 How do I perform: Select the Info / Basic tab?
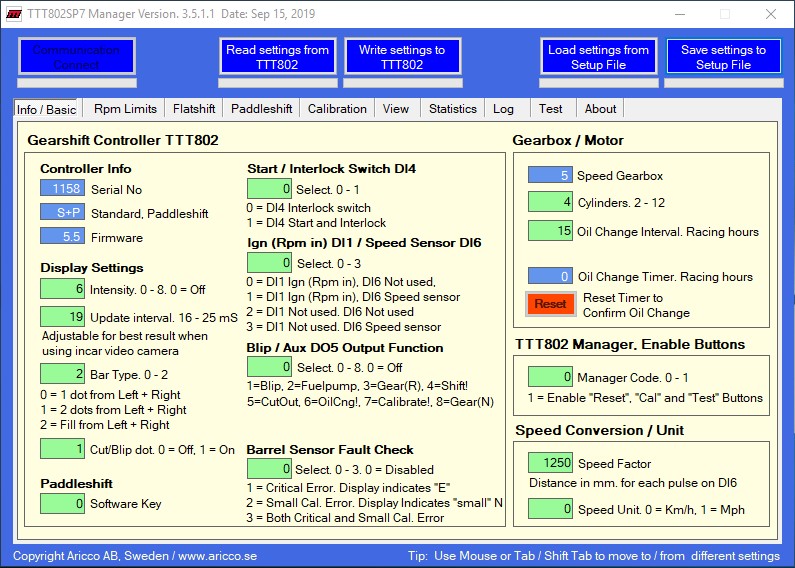click(x=46, y=109)
